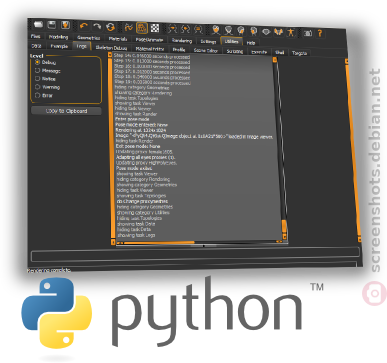The width and height of the screenshot is (387, 363).
Task: Open the Modelling tab
Action: click(x=58, y=37)
